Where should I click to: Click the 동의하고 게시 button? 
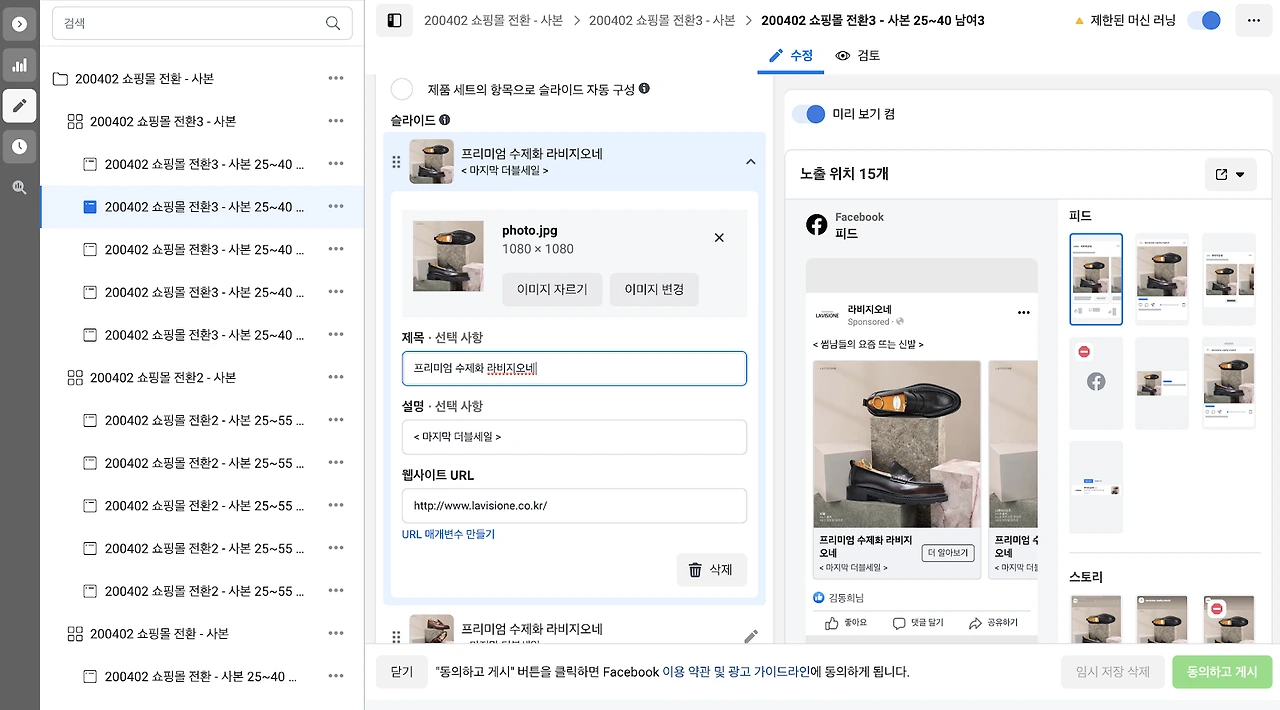click(1222, 672)
